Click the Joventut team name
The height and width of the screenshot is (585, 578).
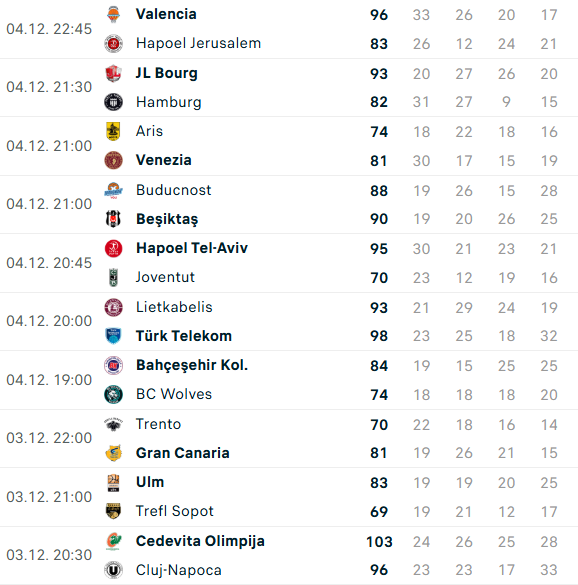[x=165, y=277]
